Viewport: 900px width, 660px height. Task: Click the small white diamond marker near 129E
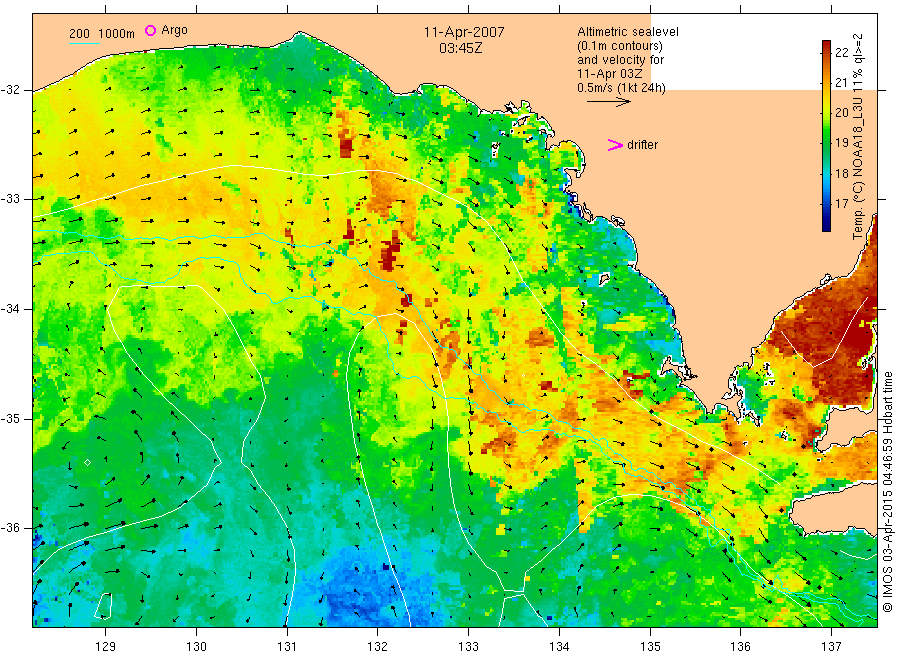[x=87, y=463]
